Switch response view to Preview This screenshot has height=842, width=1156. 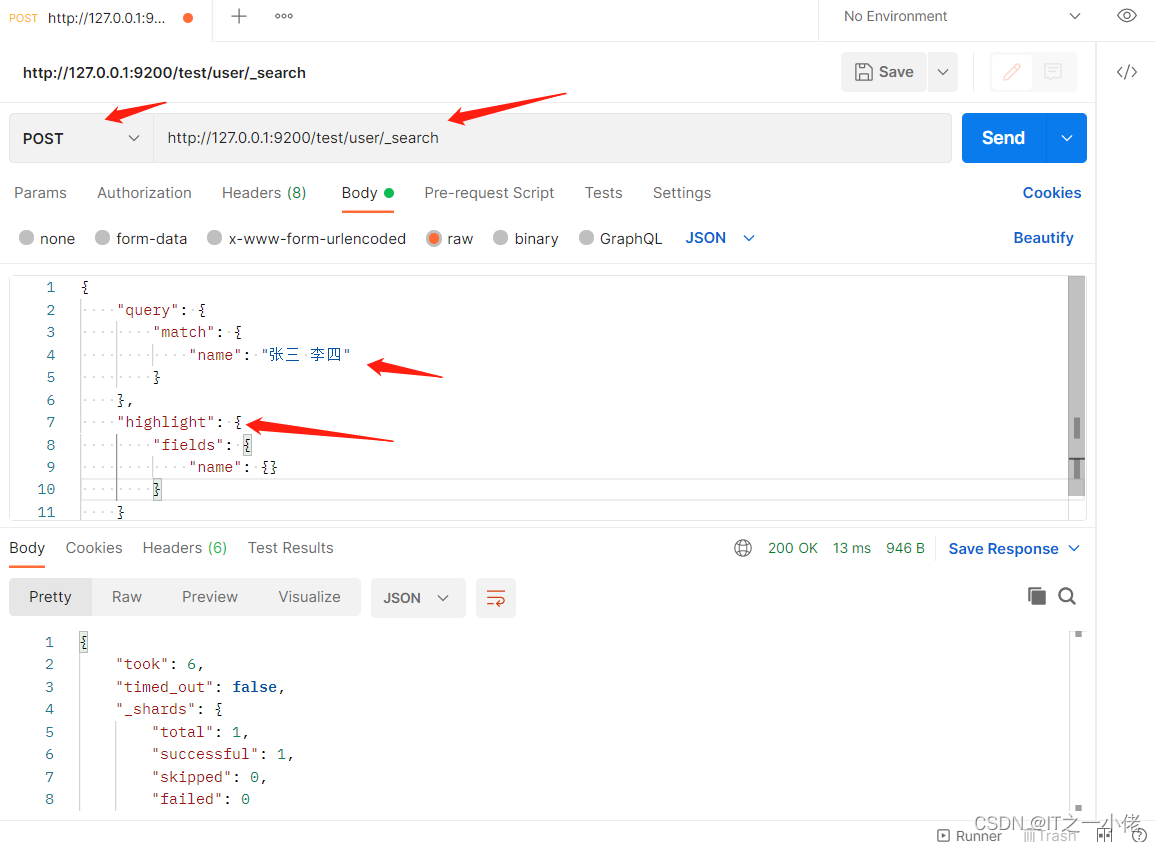coord(210,596)
